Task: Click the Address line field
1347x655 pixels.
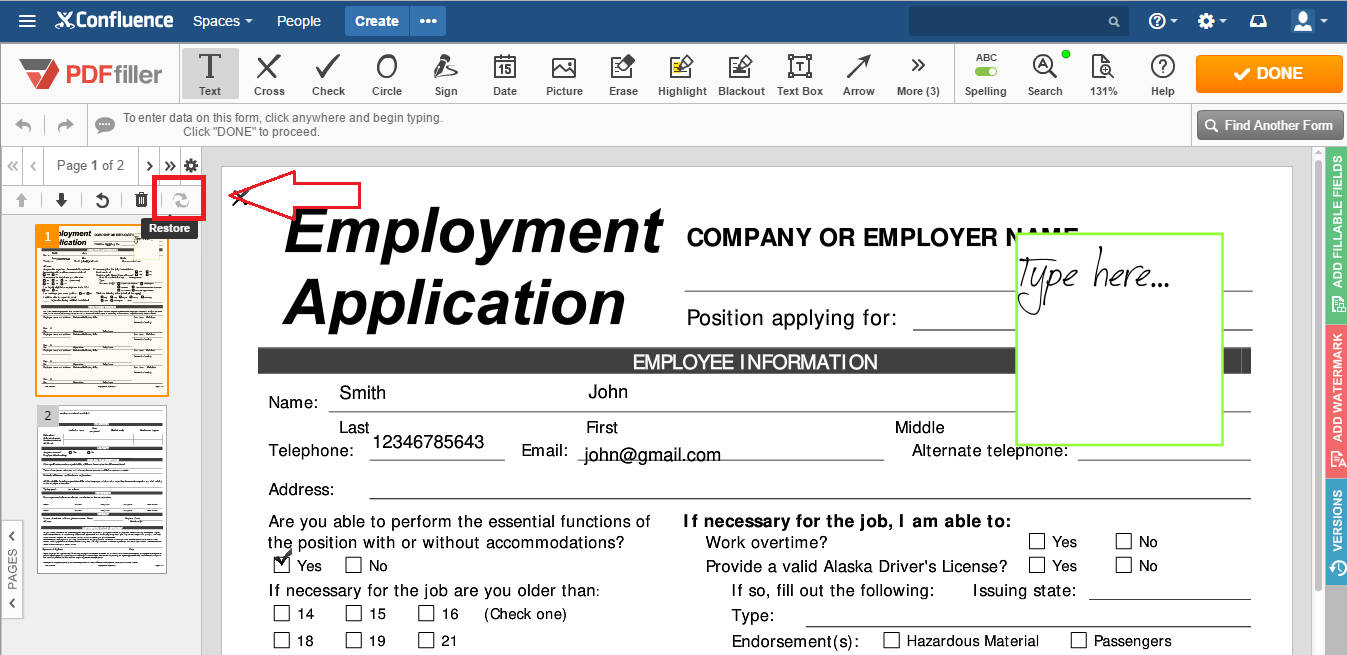Action: pyautogui.click(x=810, y=487)
